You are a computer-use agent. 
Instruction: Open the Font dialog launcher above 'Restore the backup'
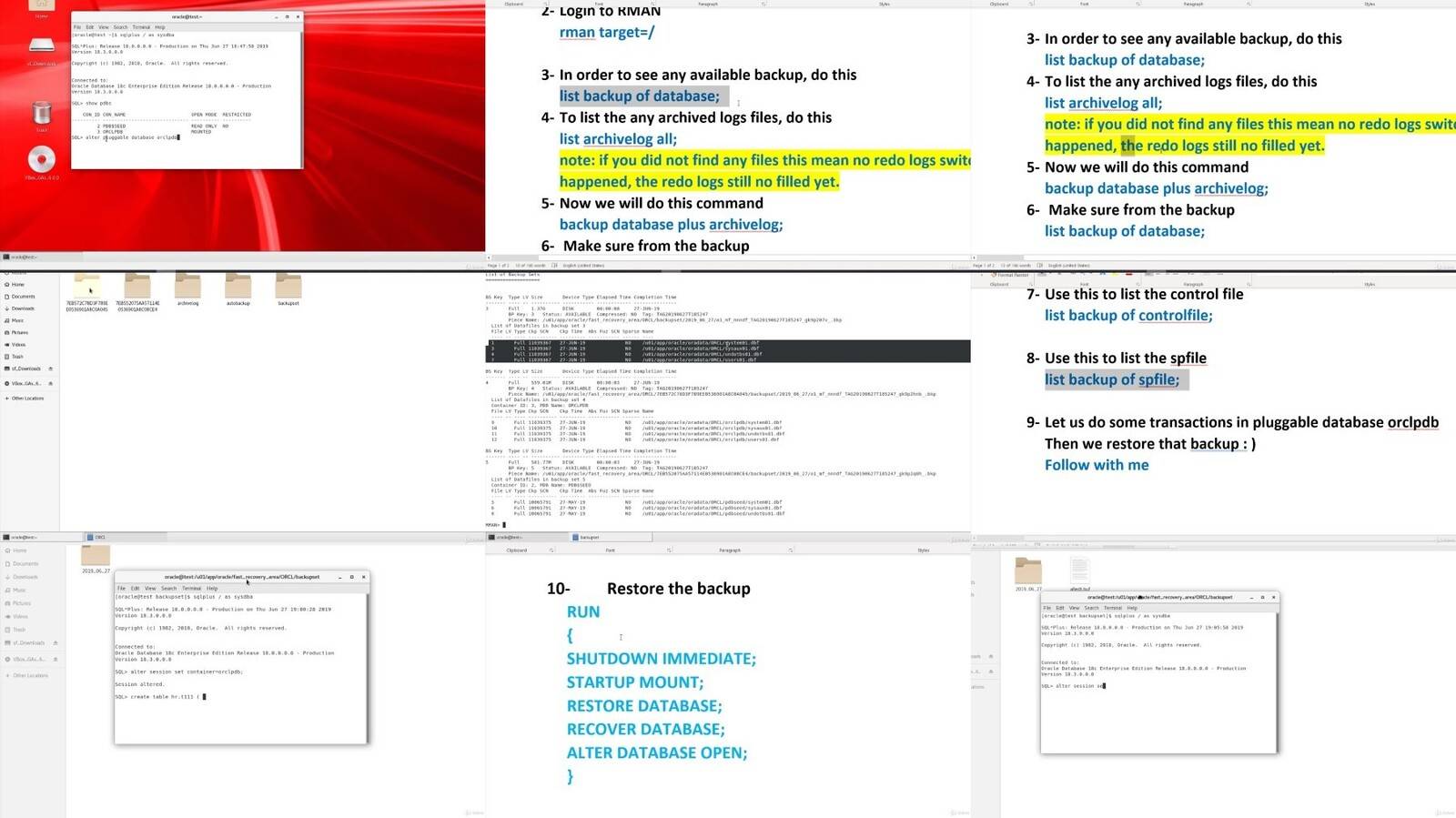coord(669,550)
